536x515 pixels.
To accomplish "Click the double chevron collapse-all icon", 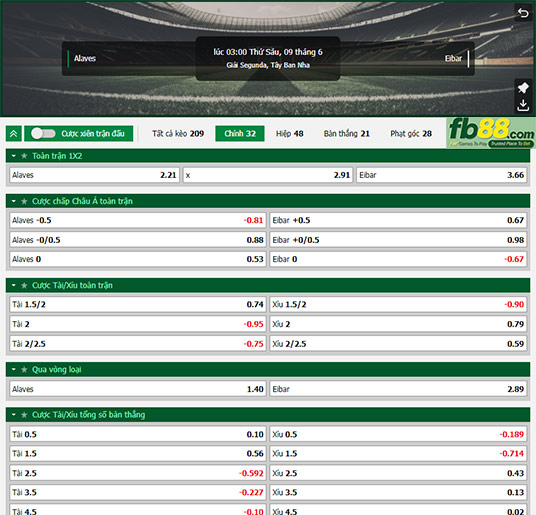I will (x=14, y=134).
